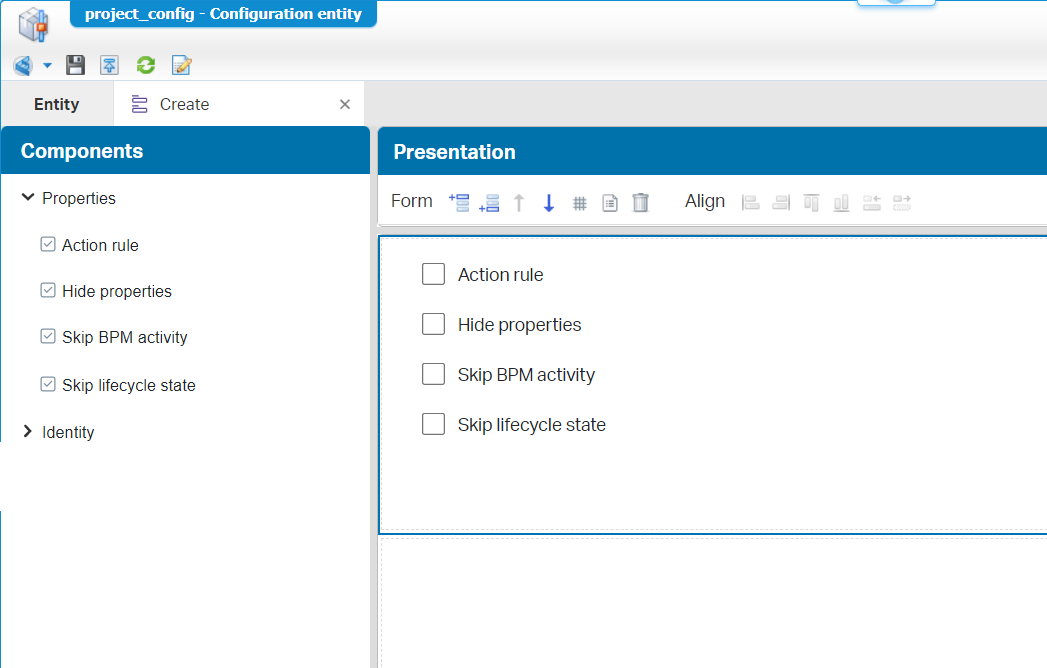Screen dimensions: 1047x668
Task: Select Skip BPM activity in Components list
Action: [x=124, y=337]
